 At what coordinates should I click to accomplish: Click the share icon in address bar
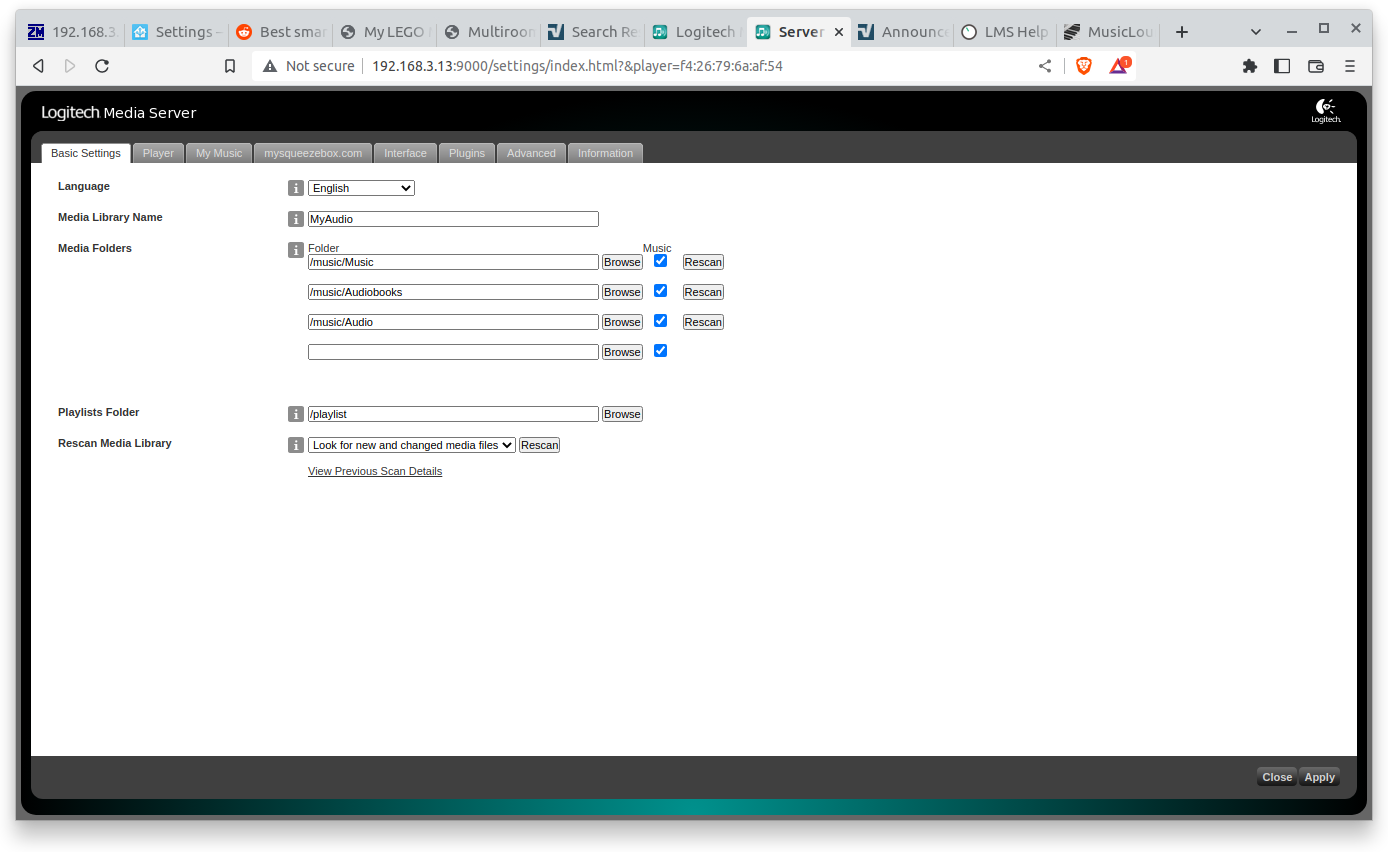click(1045, 66)
